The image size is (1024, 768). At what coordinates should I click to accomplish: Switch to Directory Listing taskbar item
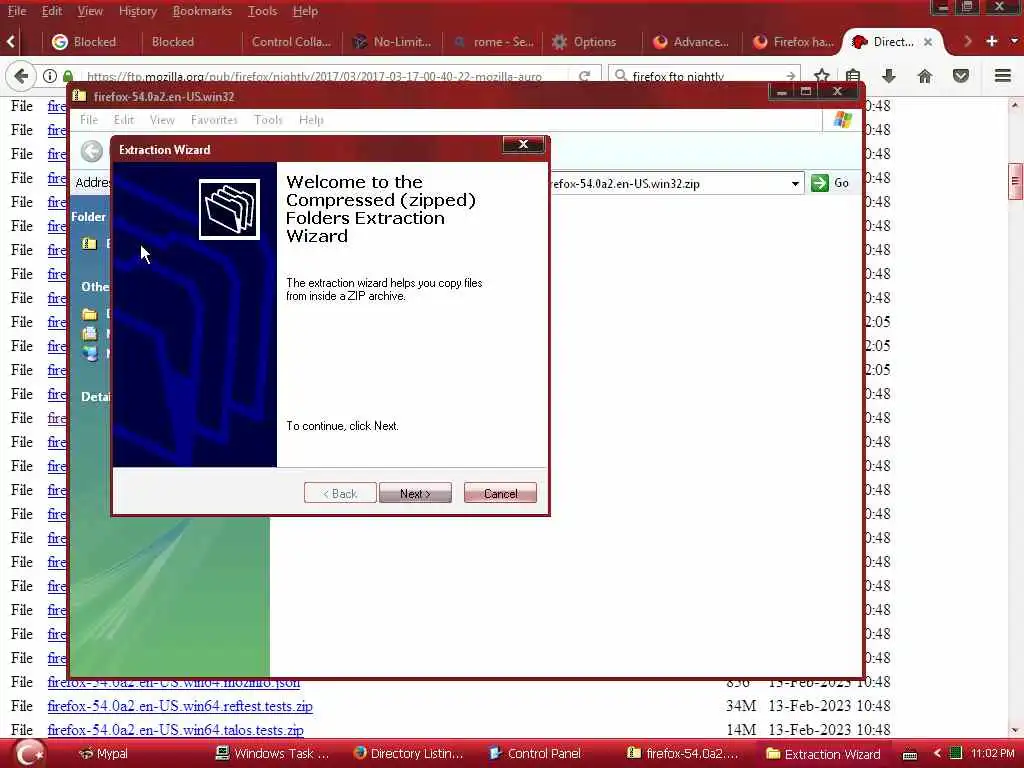click(x=408, y=754)
